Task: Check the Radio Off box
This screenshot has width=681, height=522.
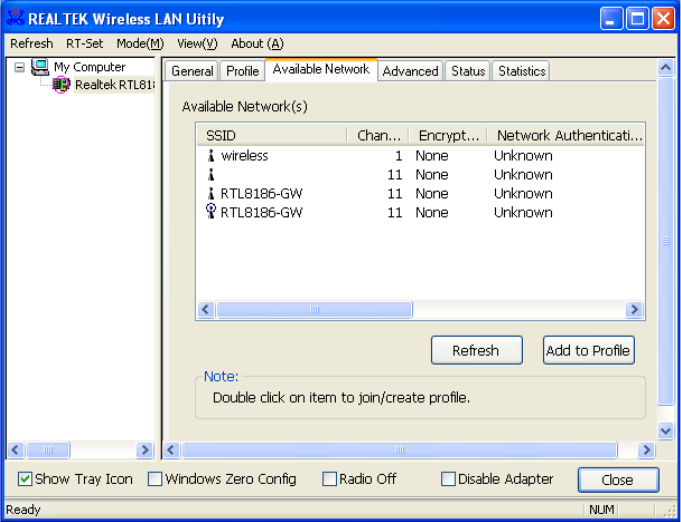Action: tap(329, 479)
